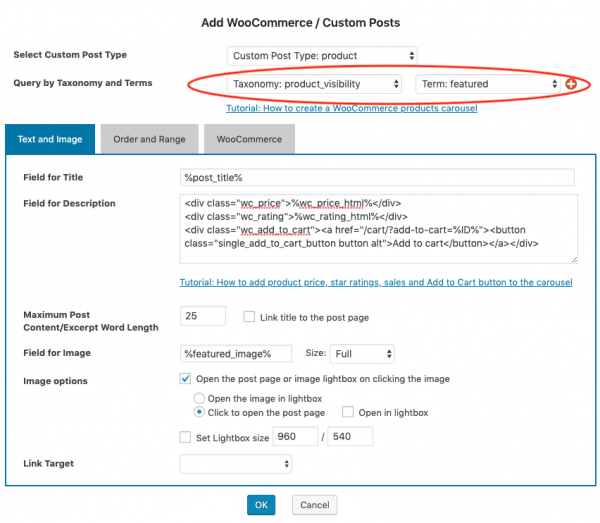This screenshot has height=523, width=600.
Task: Expand the Link Target dropdown
Action: click(x=236, y=463)
